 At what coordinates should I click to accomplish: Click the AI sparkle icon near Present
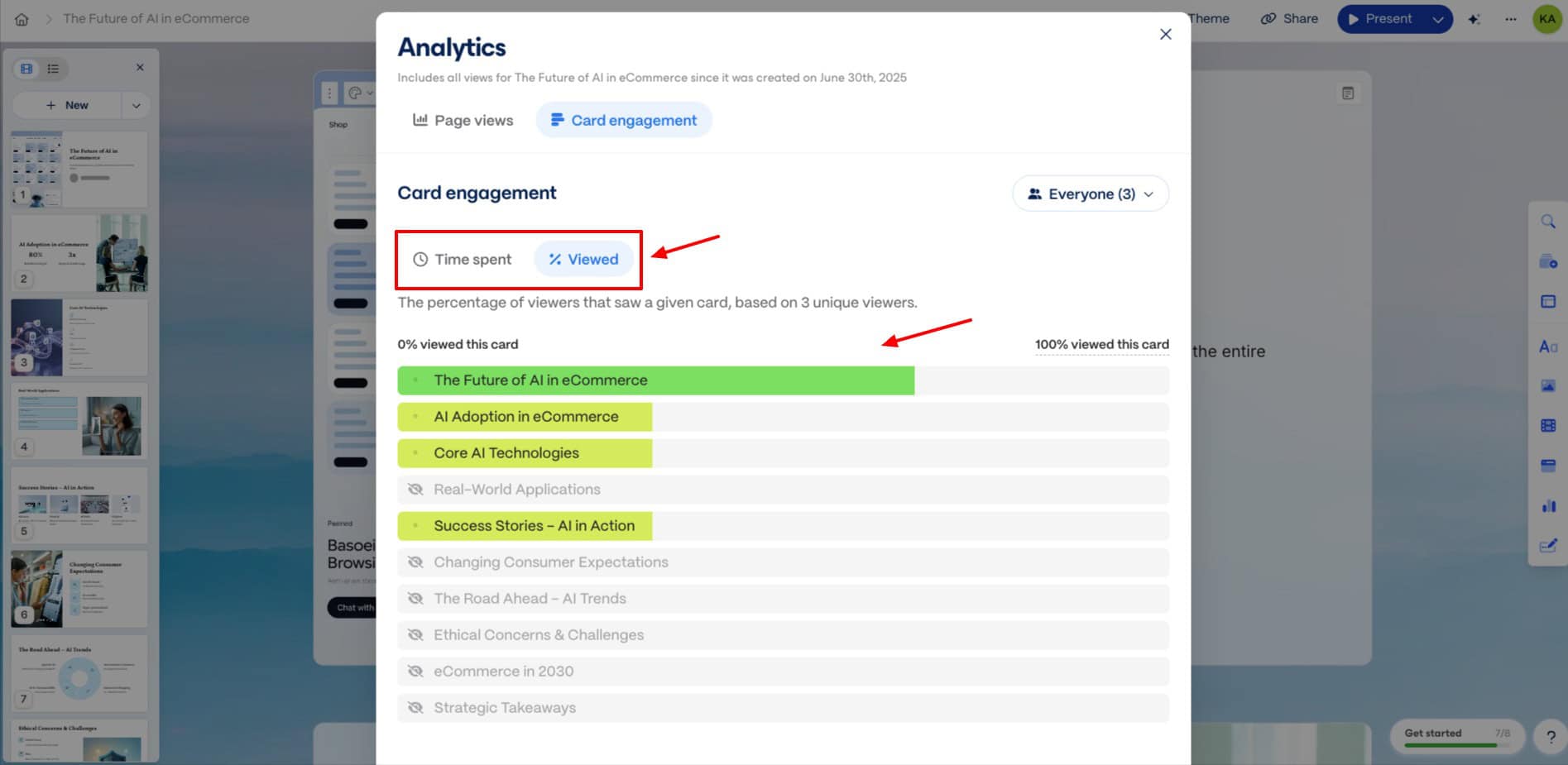click(1474, 19)
